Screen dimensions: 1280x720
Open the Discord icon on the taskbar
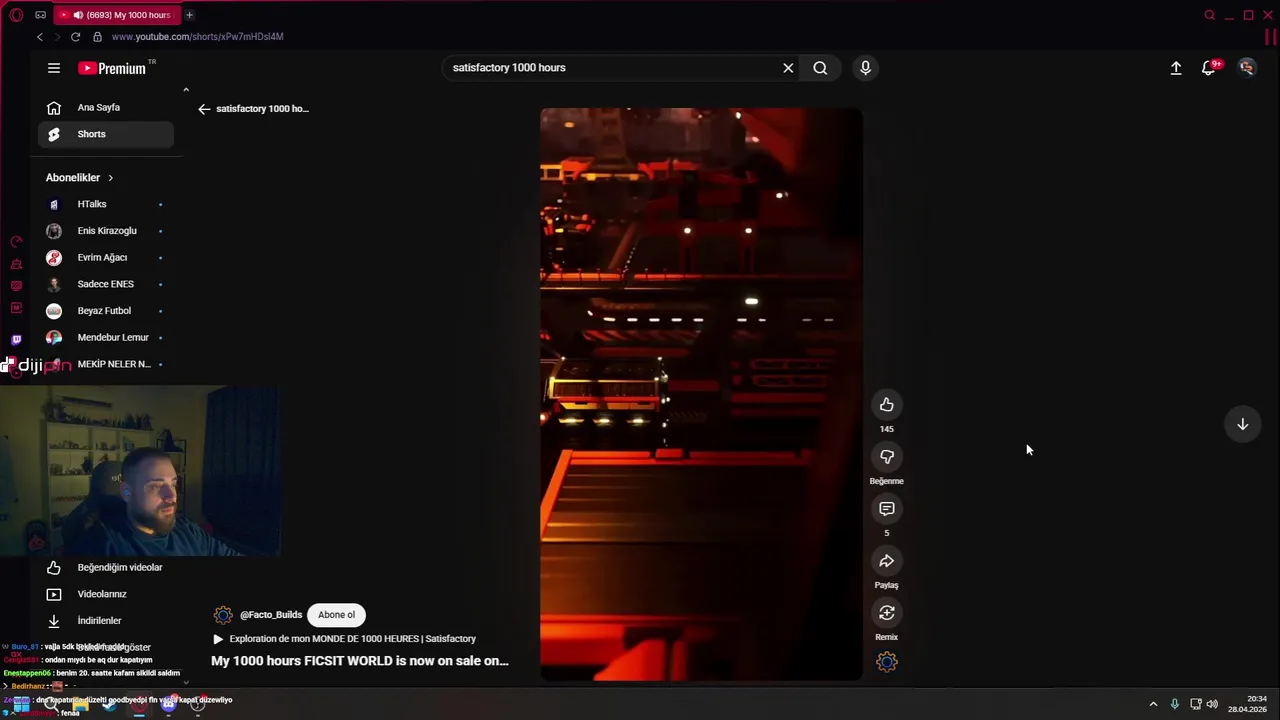click(168, 704)
